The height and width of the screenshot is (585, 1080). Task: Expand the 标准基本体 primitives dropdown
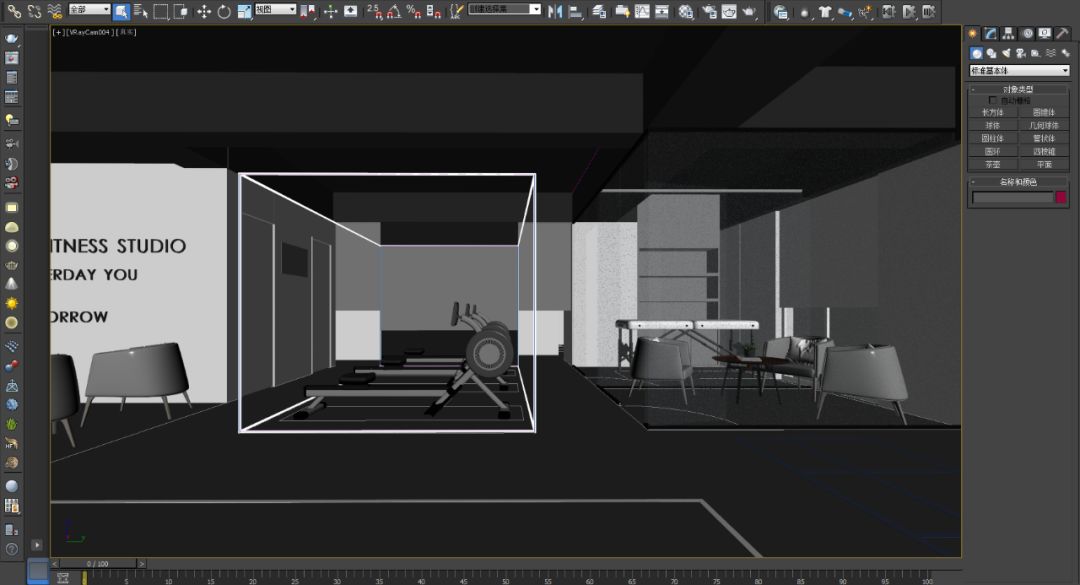[x=1018, y=71]
